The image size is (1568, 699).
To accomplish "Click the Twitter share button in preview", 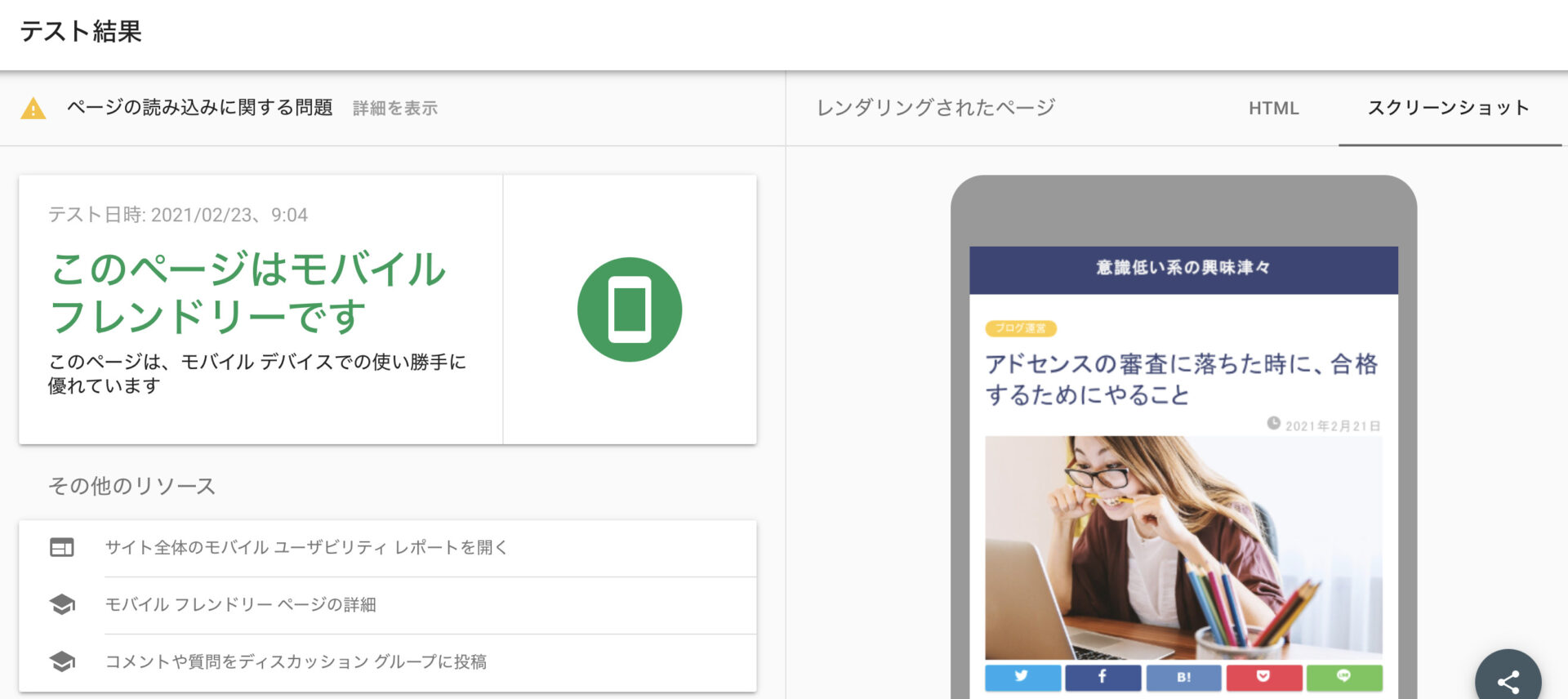I will pyautogui.click(x=1022, y=677).
